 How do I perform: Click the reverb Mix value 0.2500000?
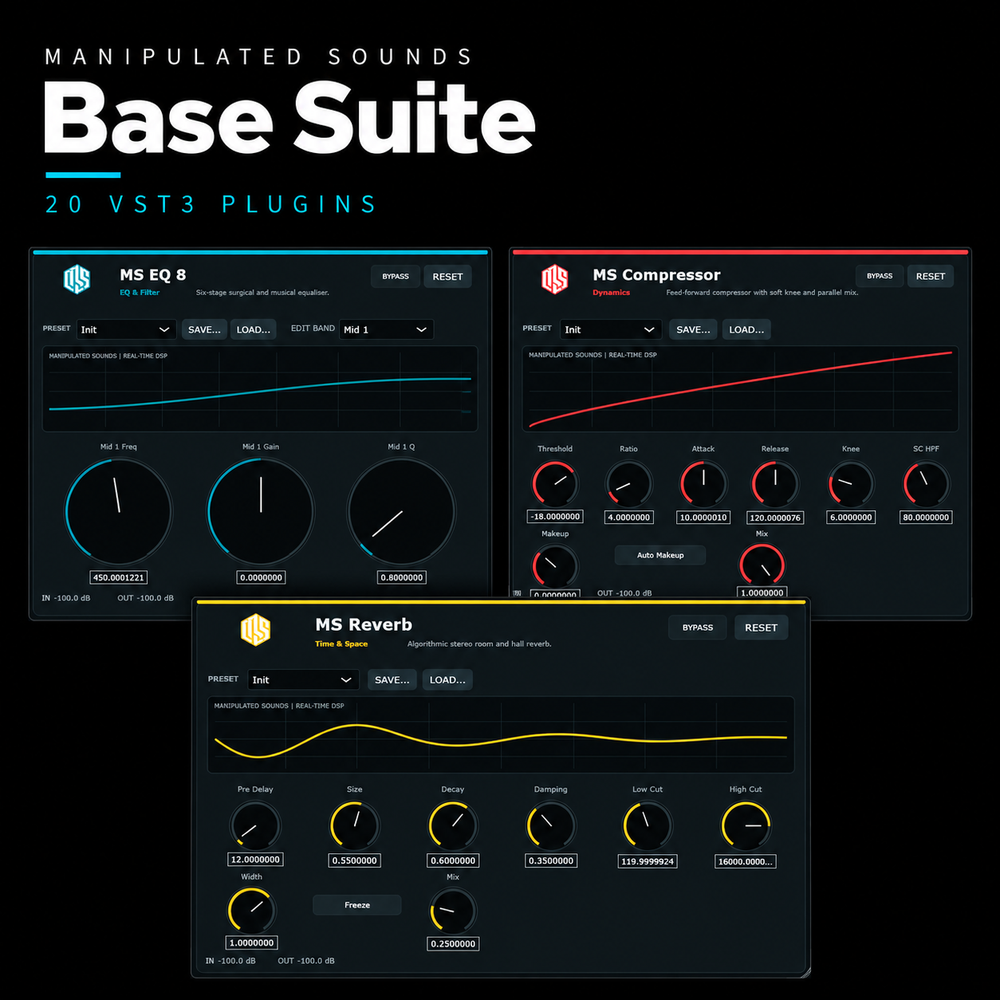click(453, 944)
